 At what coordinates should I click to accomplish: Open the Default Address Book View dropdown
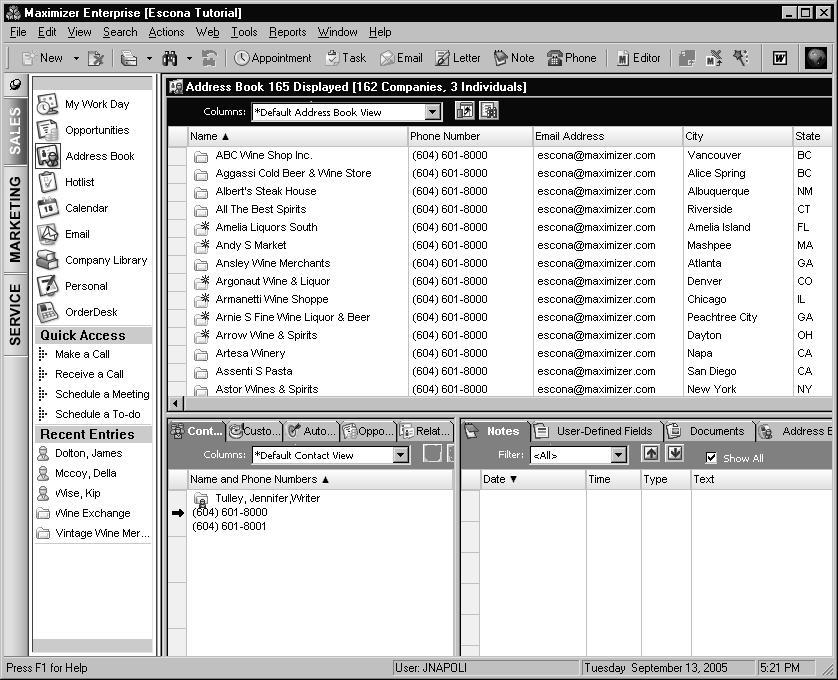click(432, 112)
